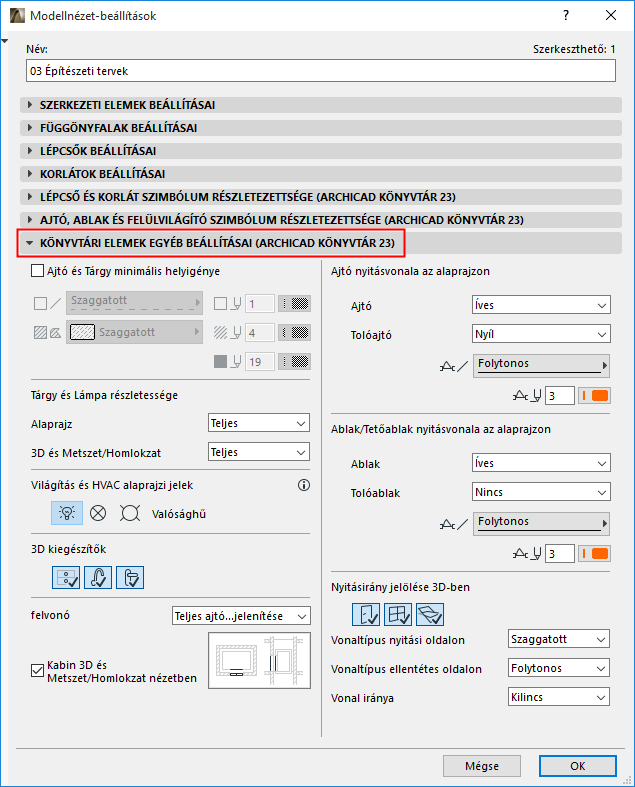Viewport: 635px width, 787px height.
Task: Click line type icon beside window Folytonos selector
Action: click(454, 524)
